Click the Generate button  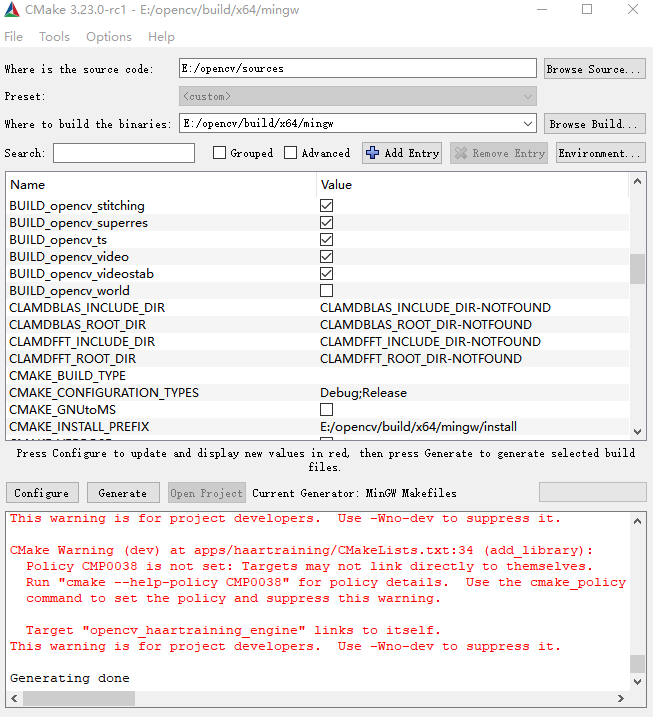(x=123, y=493)
